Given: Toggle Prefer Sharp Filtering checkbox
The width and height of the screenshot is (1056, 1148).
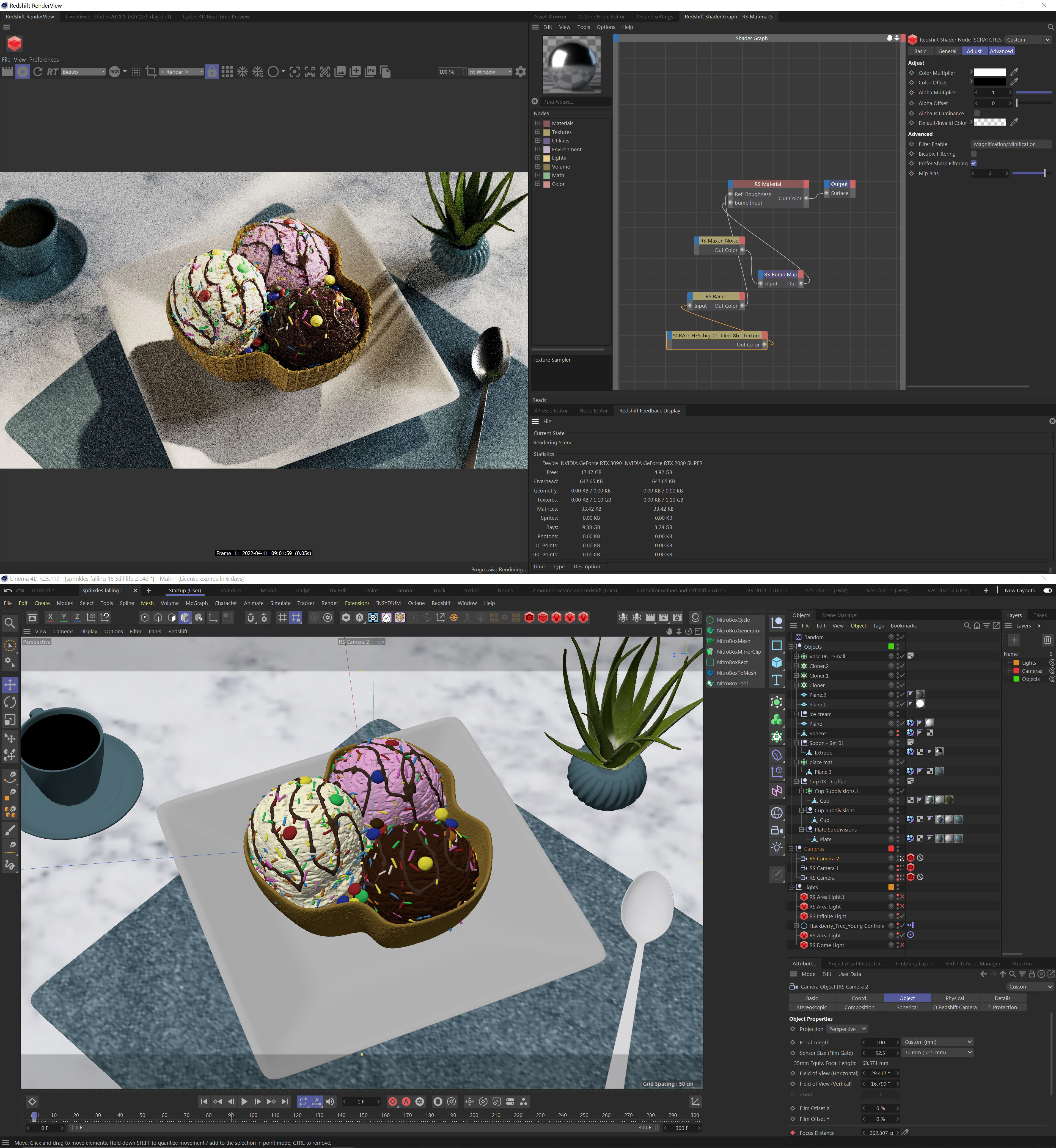Looking at the screenshot, I should (974, 163).
